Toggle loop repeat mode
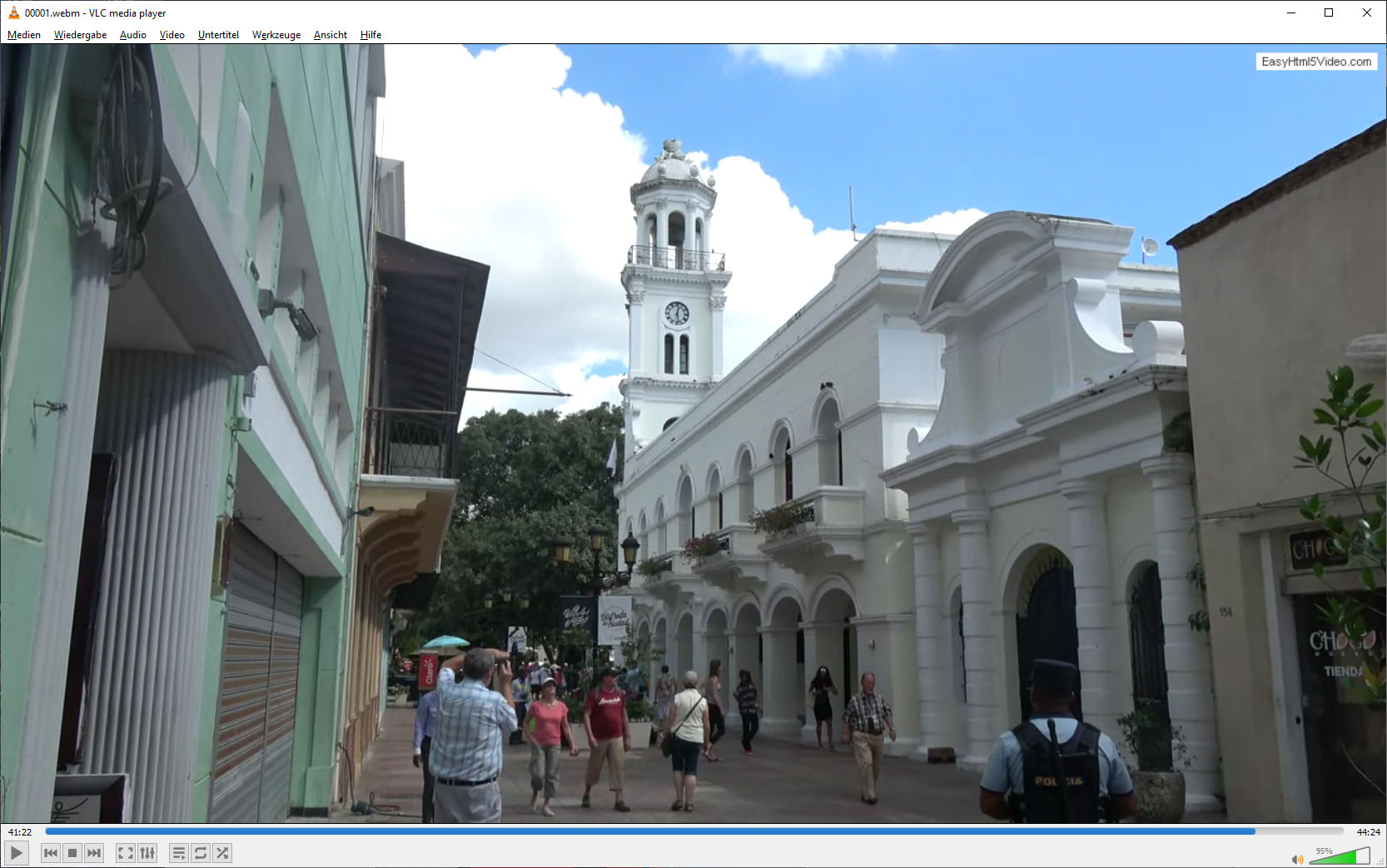The image size is (1387, 868). coord(201,853)
